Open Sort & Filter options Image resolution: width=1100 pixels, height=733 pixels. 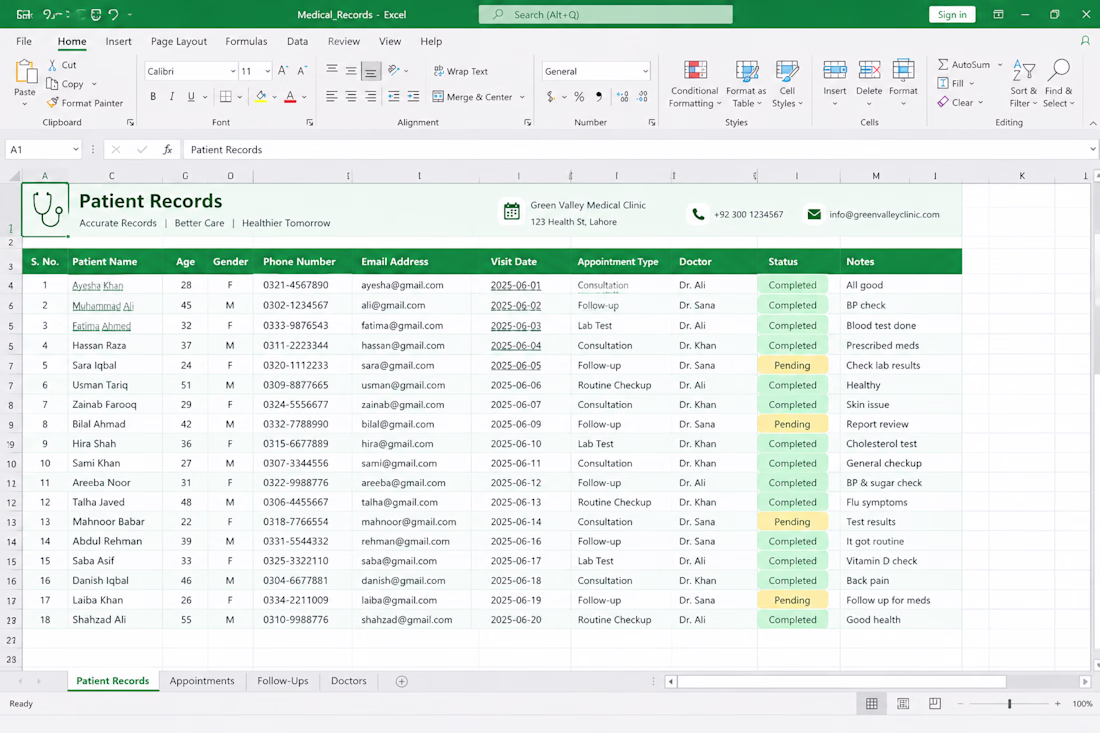coord(1024,83)
